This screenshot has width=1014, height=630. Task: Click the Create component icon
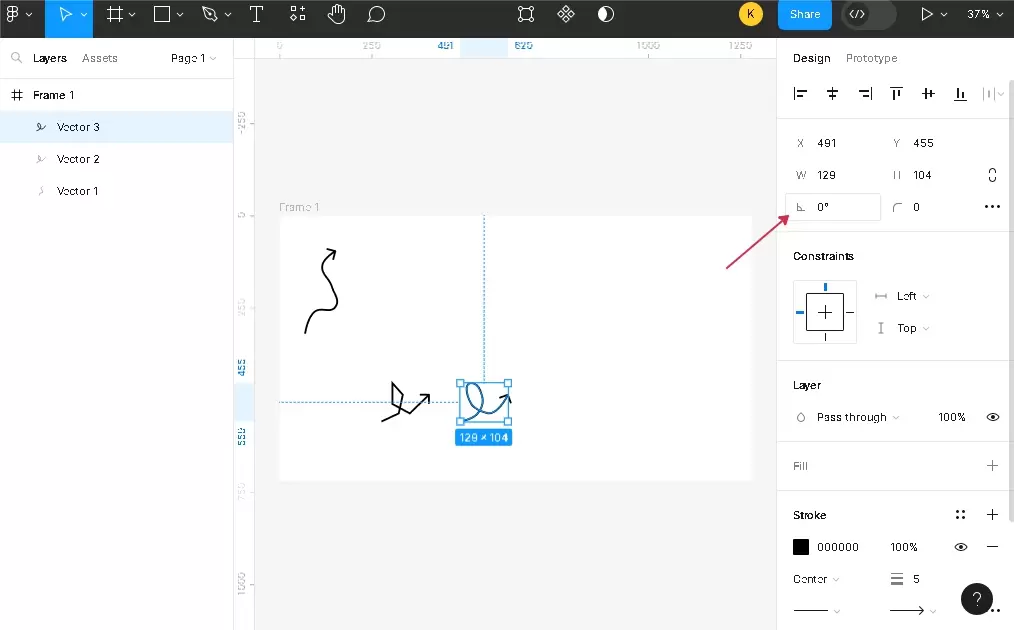point(566,14)
